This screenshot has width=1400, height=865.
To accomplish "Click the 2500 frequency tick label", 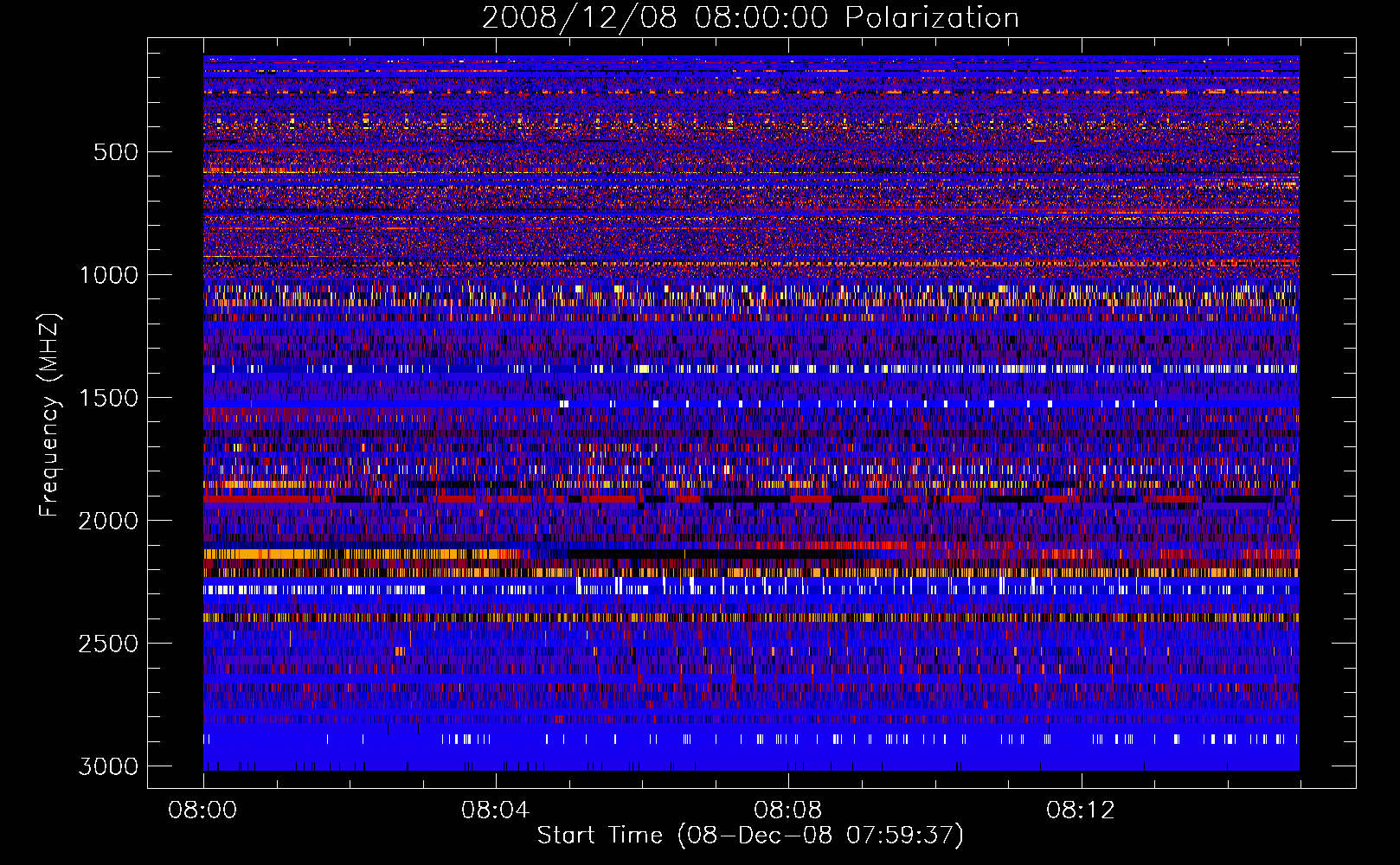I will coord(108,644).
